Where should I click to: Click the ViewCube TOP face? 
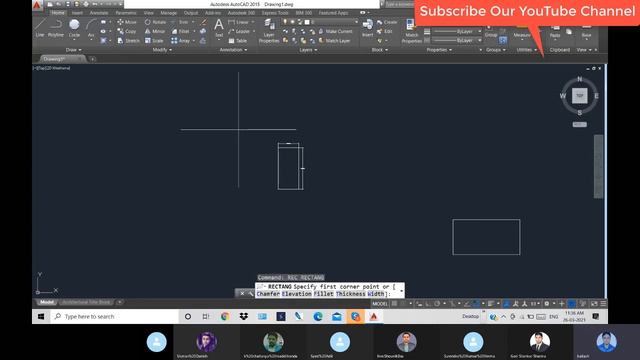[x=580, y=96]
